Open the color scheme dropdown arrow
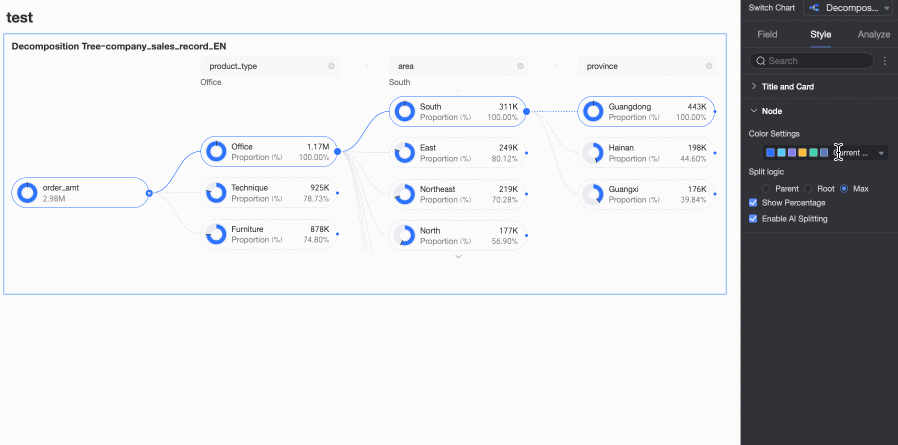Screen dimensions: 898x445 881,153
